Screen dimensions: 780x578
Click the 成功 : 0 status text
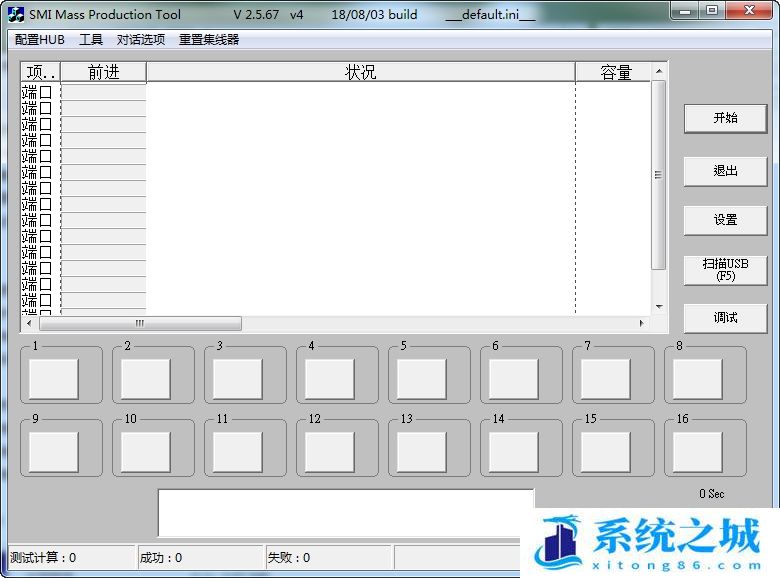click(161, 558)
